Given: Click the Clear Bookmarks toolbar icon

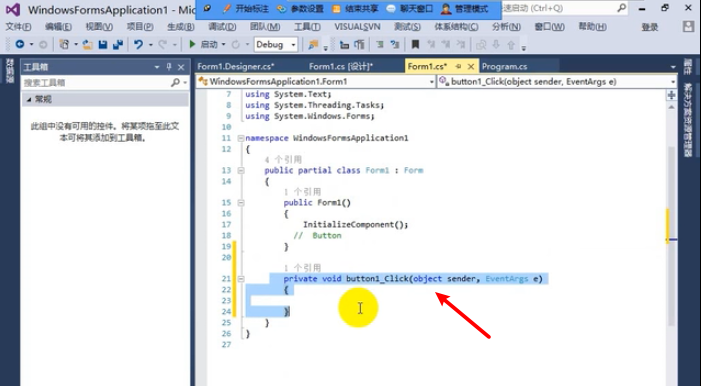Looking at the screenshot, I should pos(461,44).
